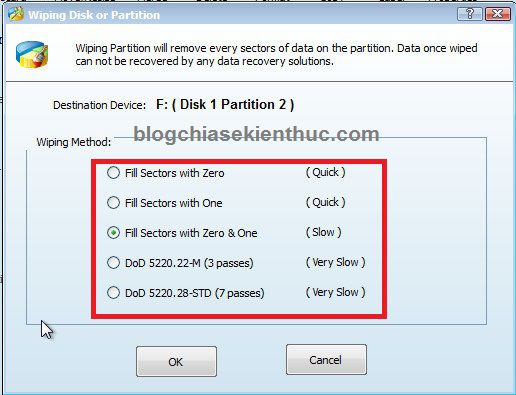The width and height of the screenshot is (516, 395).
Task: Click the title bar application icon
Action: [x=16, y=14]
